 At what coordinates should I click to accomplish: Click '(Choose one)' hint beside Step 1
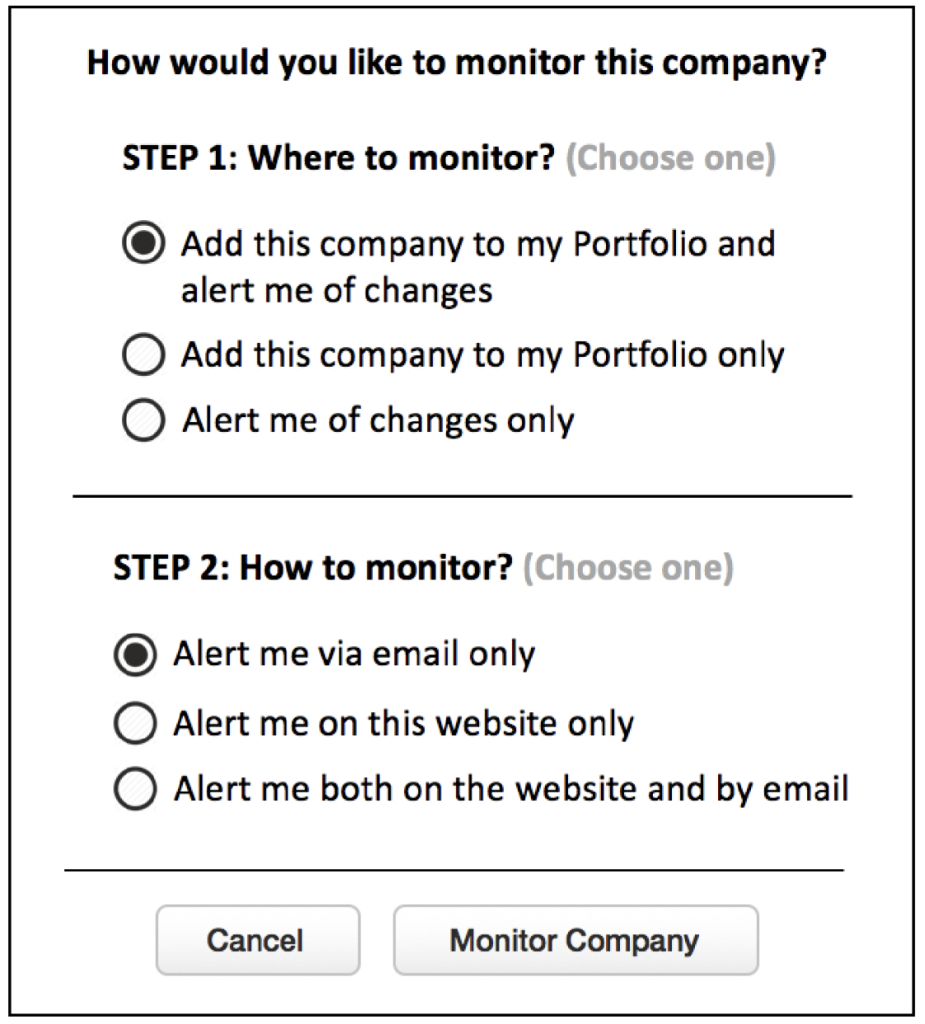tap(670, 159)
